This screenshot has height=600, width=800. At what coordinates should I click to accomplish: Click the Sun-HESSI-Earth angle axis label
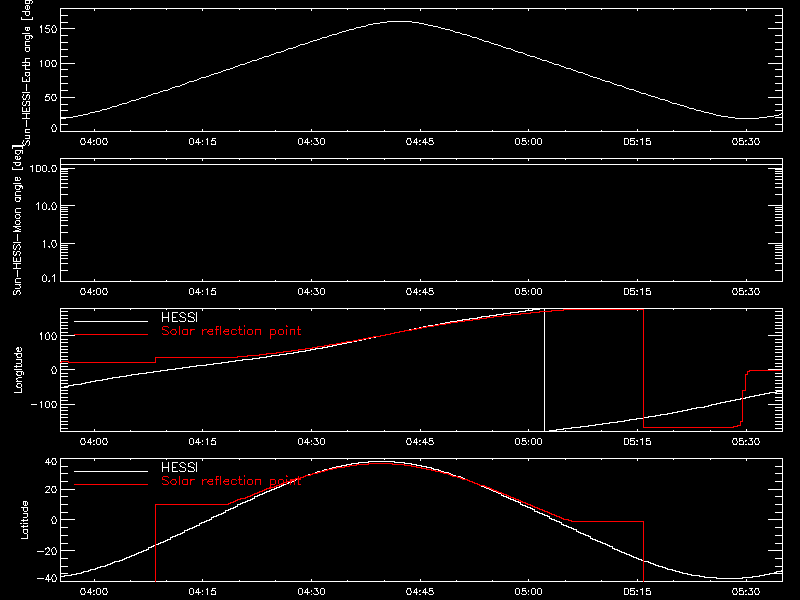pos(27,71)
